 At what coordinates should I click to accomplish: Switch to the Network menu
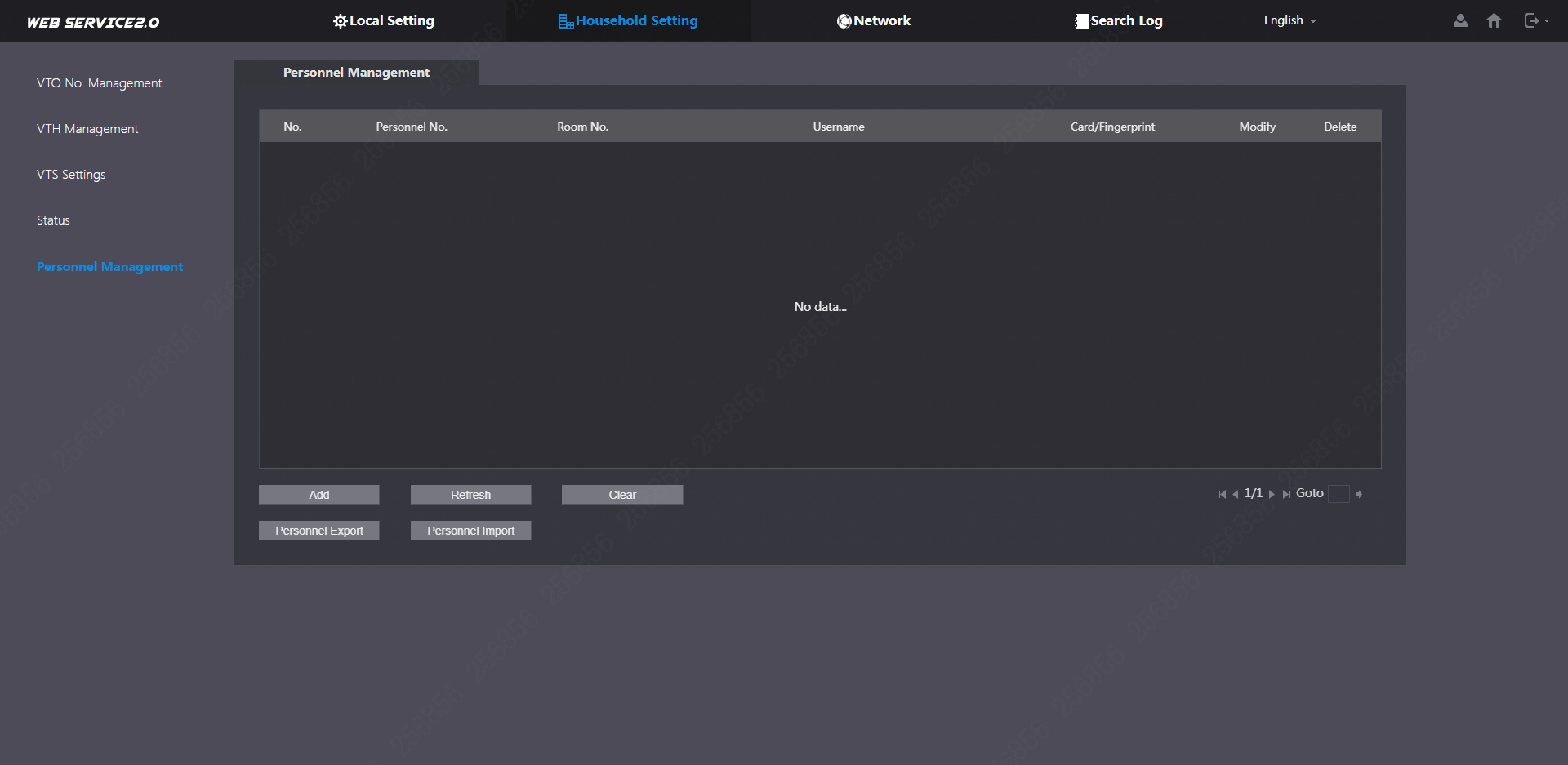pyautogui.click(x=873, y=21)
